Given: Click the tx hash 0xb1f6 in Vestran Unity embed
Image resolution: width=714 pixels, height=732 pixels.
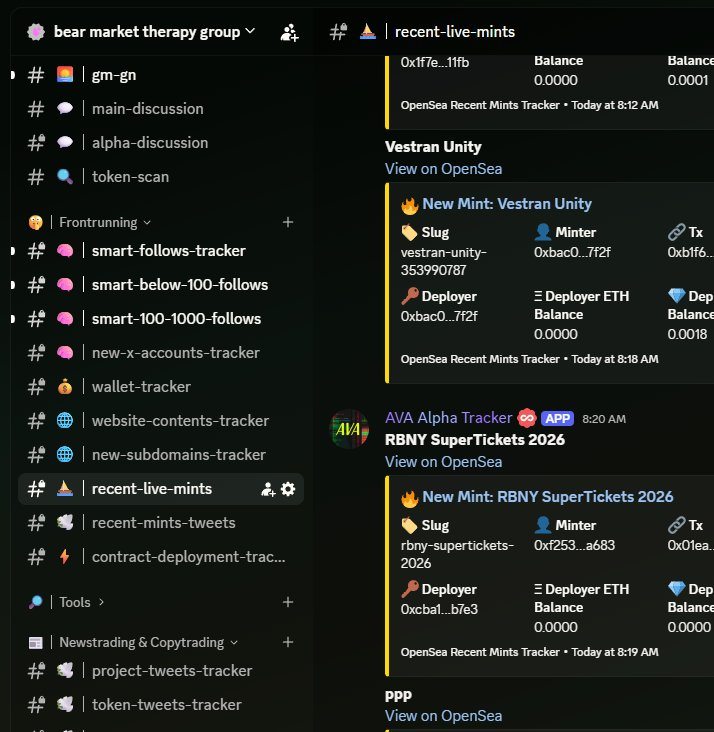Looking at the screenshot, I should 690,253.
